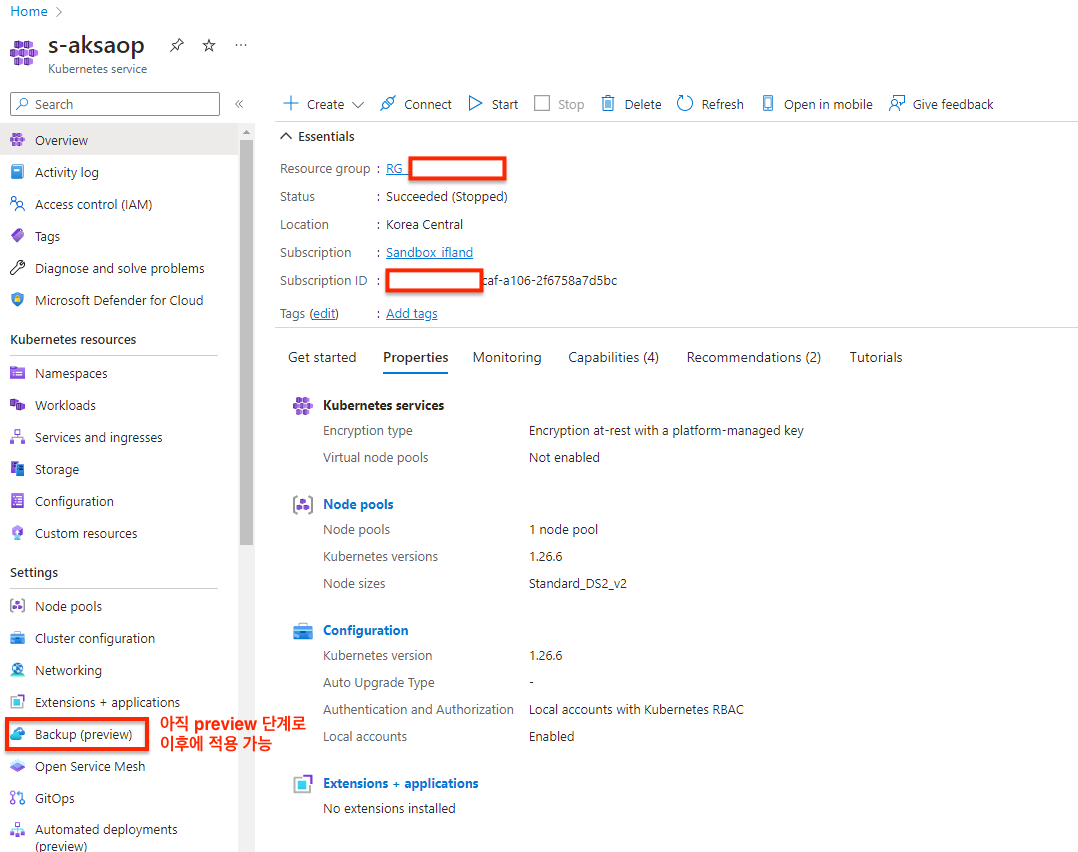Click the Start toolbar label
This screenshot has height=852, width=1078.
point(505,105)
